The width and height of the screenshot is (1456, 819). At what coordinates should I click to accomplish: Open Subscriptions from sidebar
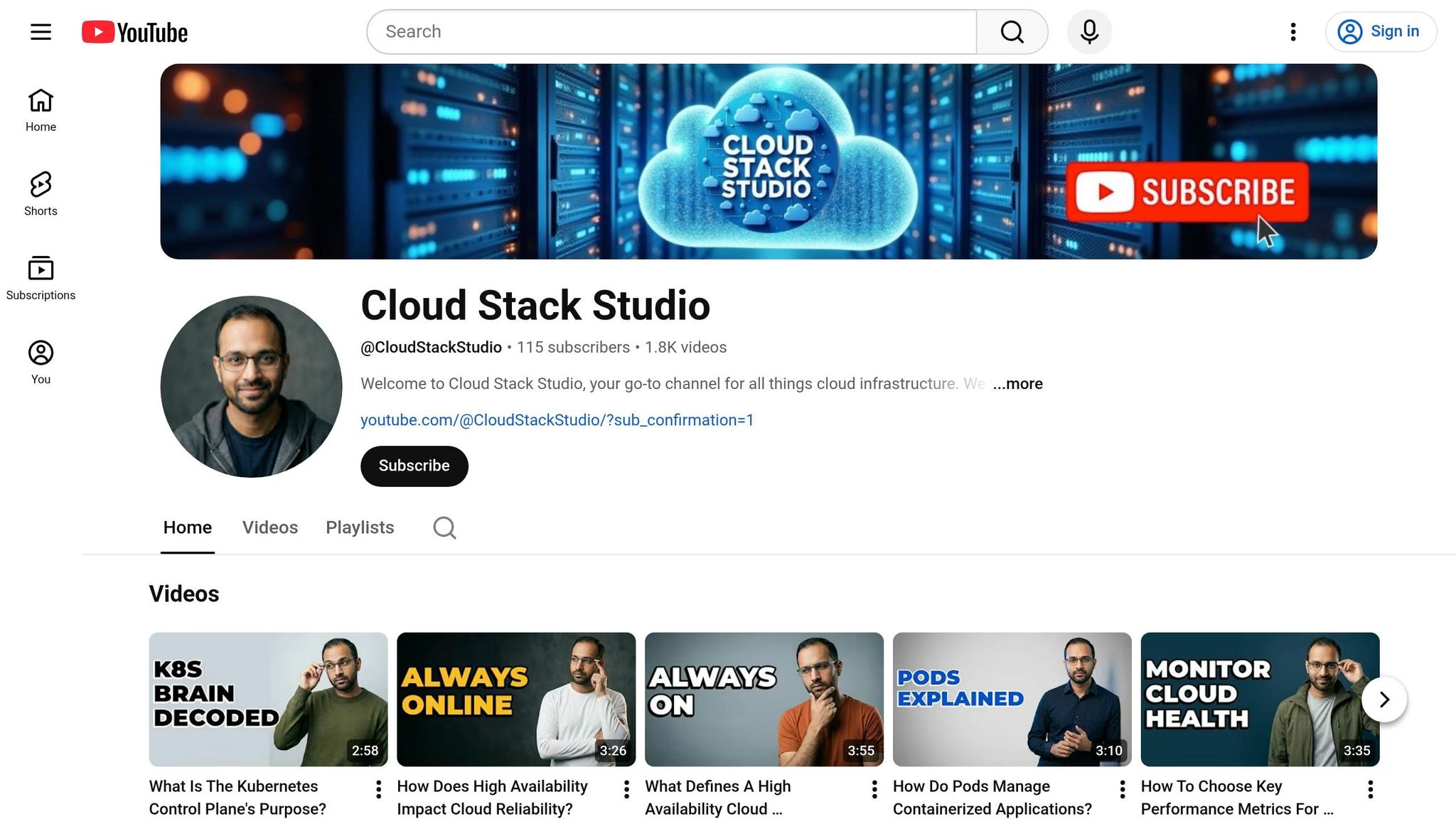pyautogui.click(x=41, y=278)
